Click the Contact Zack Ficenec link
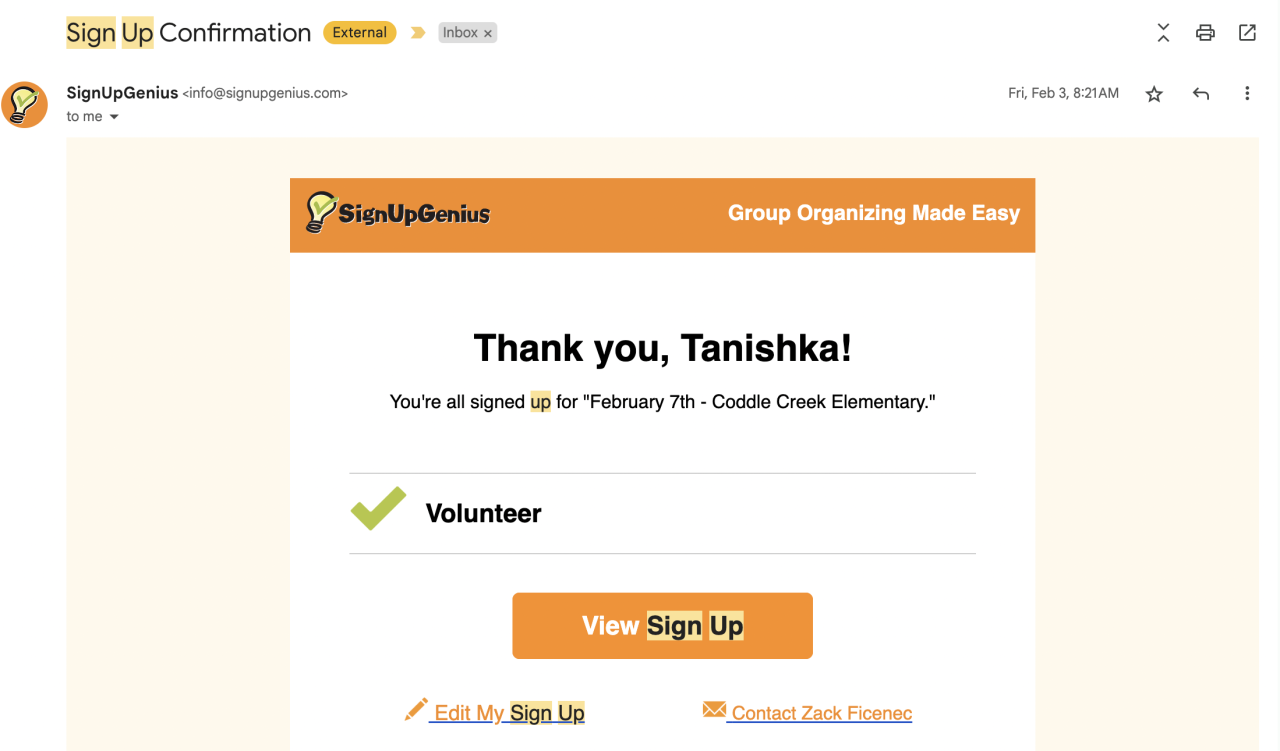This screenshot has height=751, width=1280. tap(821, 713)
